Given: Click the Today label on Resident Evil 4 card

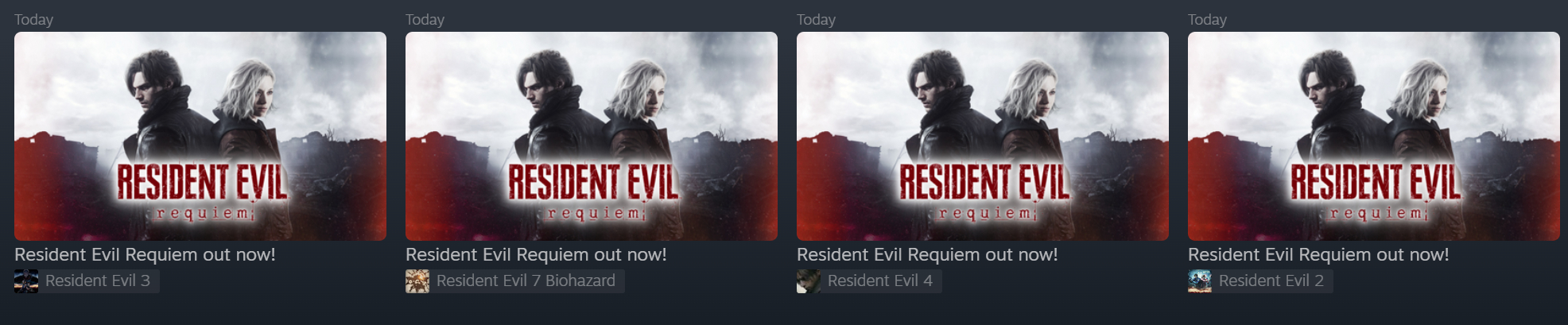Looking at the screenshot, I should pyautogui.click(x=816, y=20).
